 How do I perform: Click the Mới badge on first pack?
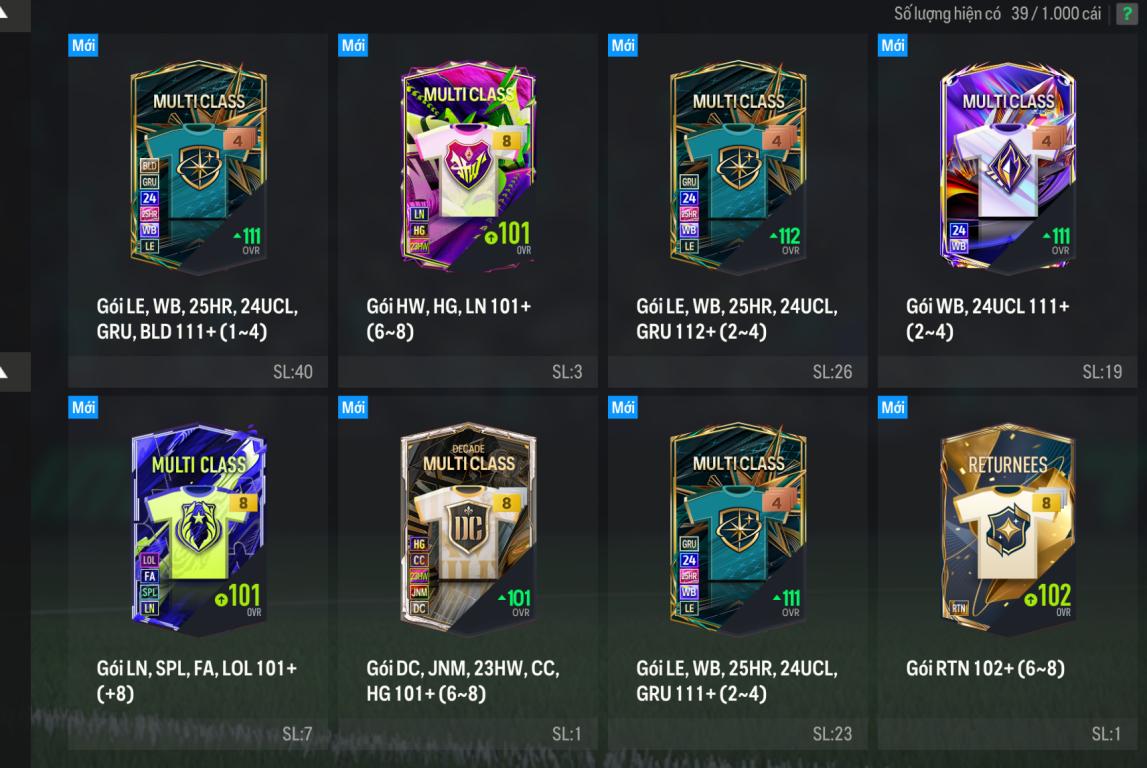pos(83,45)
